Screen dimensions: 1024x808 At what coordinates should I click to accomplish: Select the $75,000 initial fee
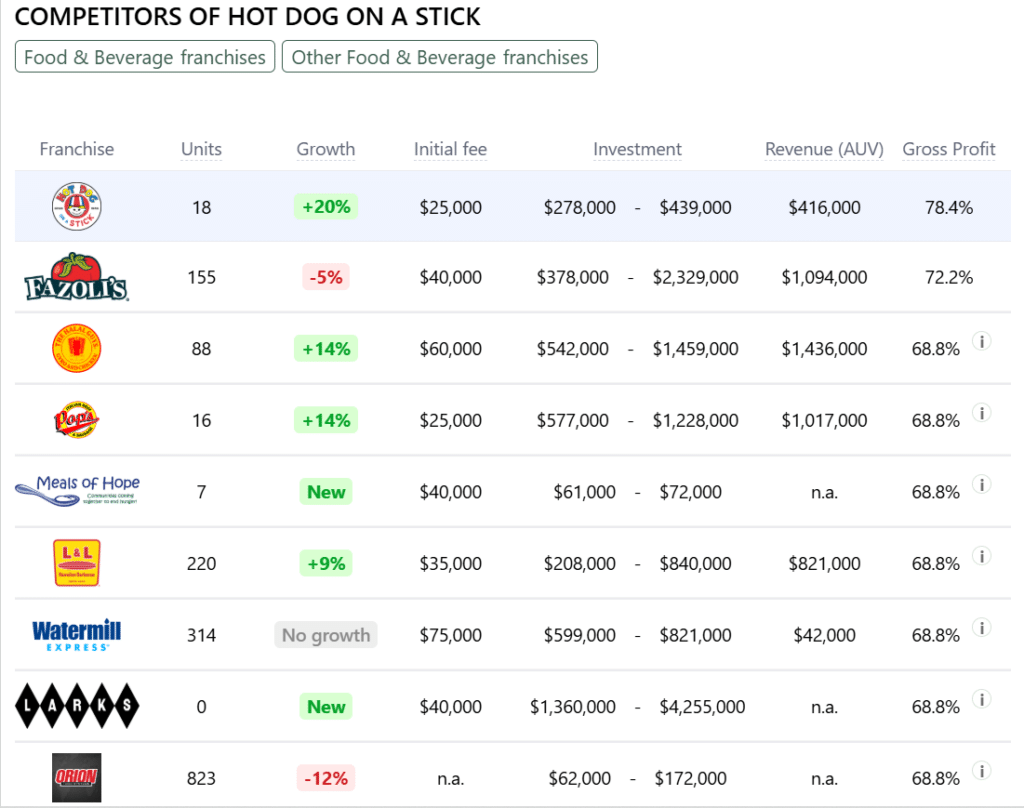click(451, 636)
